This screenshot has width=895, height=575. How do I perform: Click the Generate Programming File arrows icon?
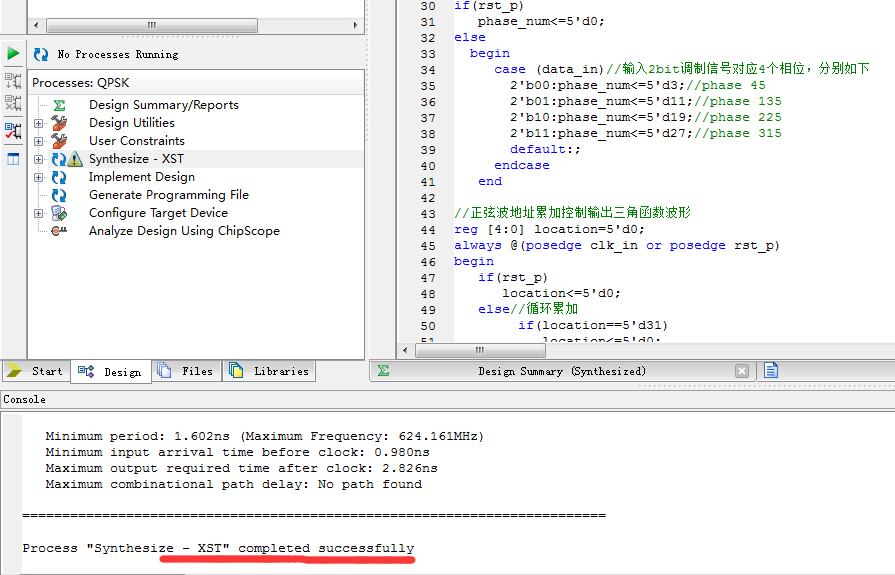click(x=59, y=195)
